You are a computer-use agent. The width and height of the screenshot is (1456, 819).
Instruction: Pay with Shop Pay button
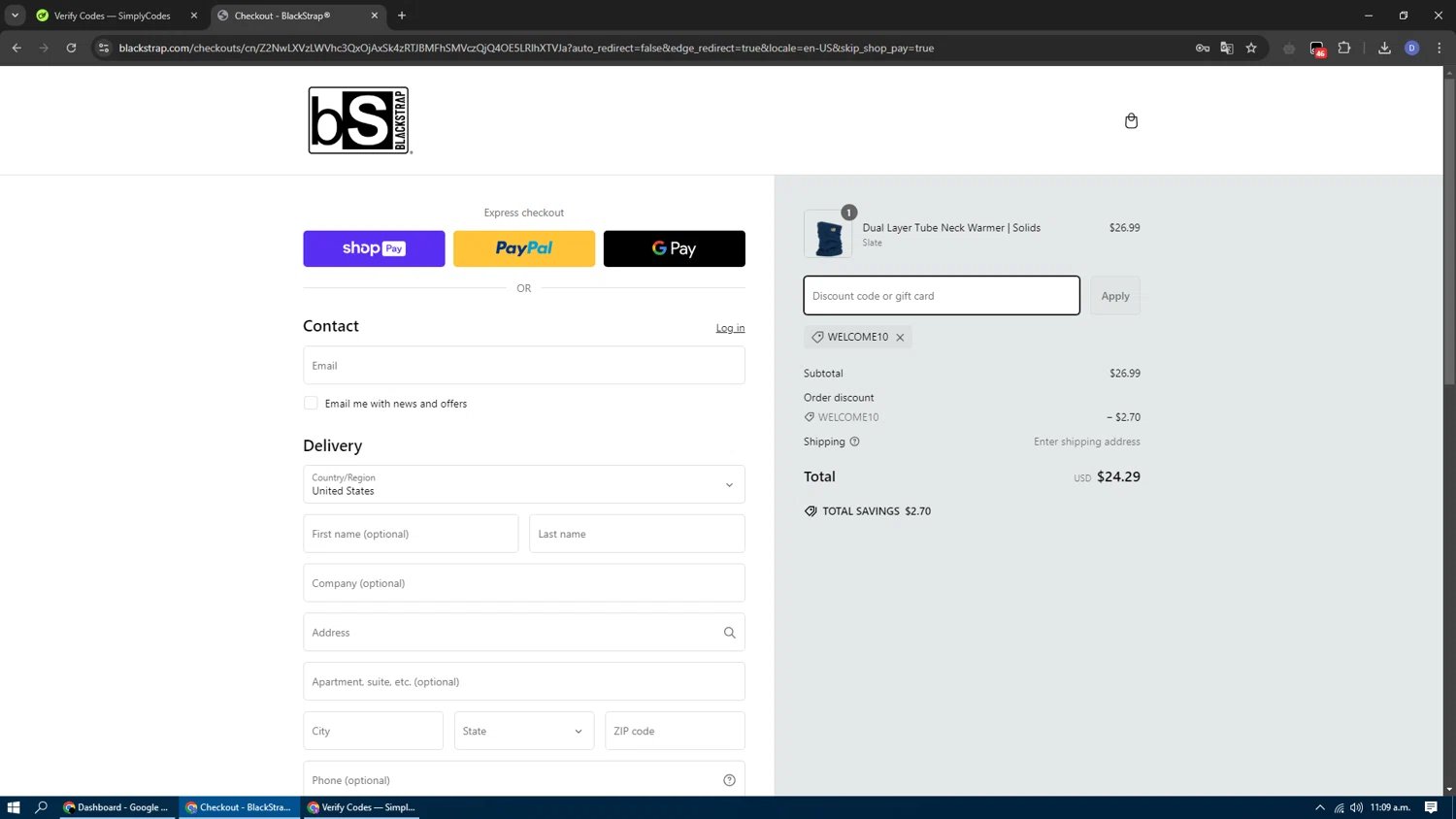[374, 248]
